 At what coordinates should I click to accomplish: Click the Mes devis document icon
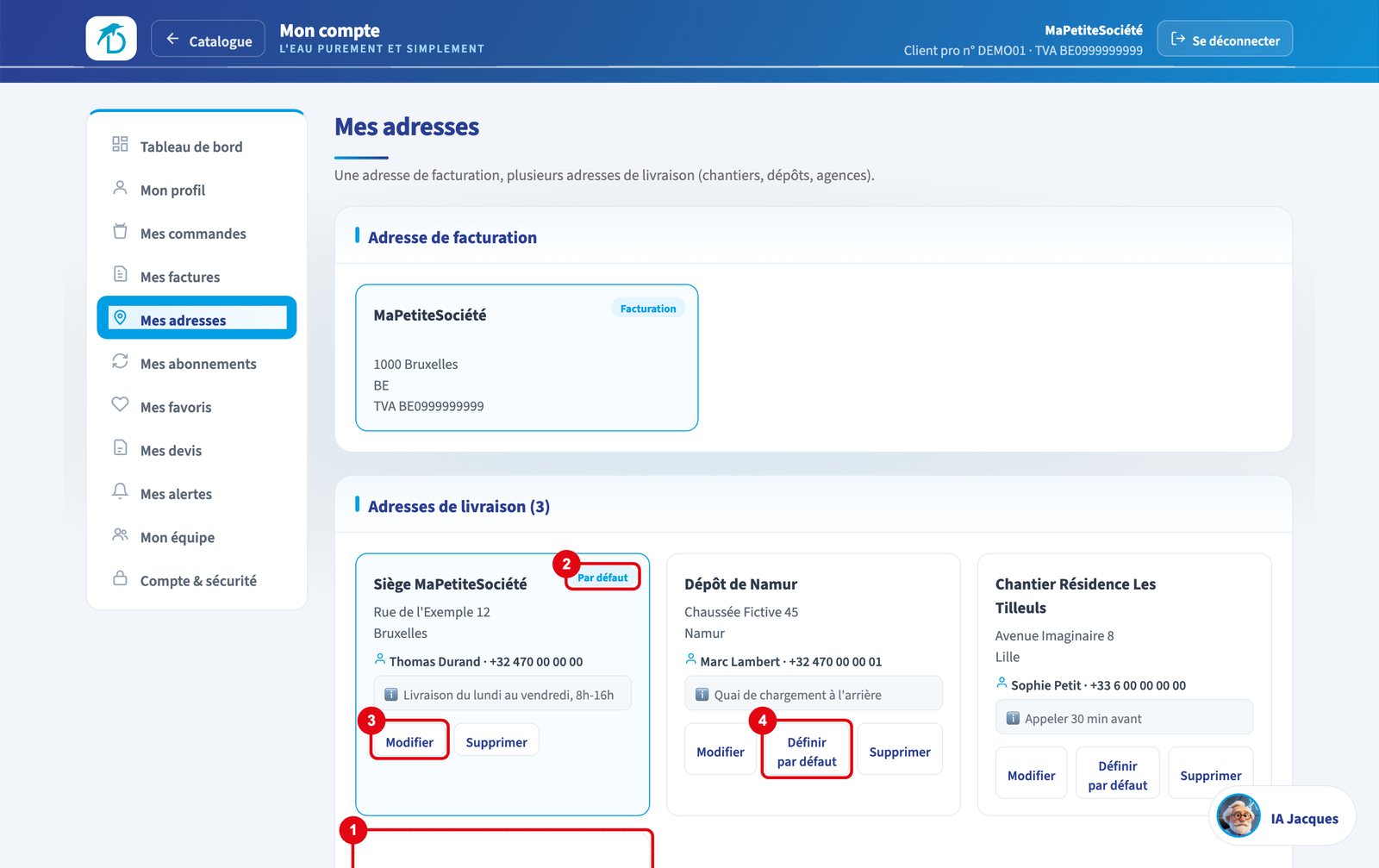[120, 448]
